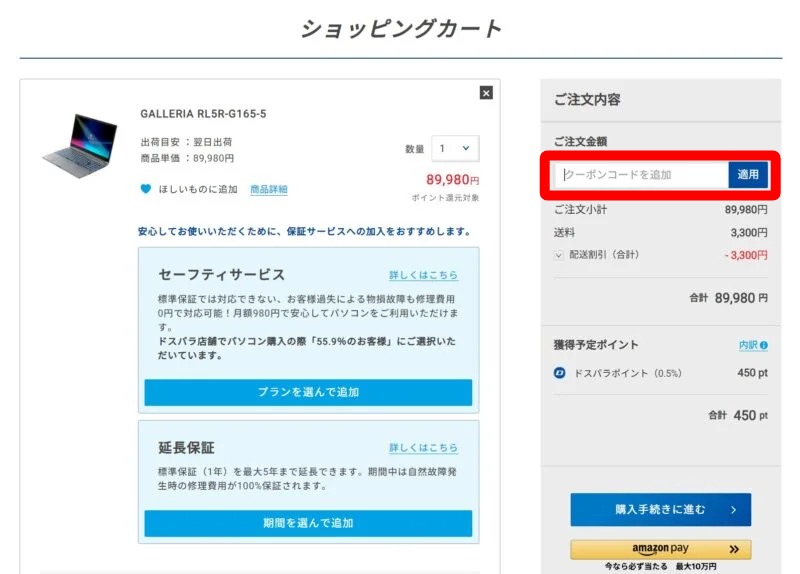Image resolution: width=800 pixels, height=574 pixels.
Task: Click プランを選んで追加 button
Action: [x=308, y=392]
